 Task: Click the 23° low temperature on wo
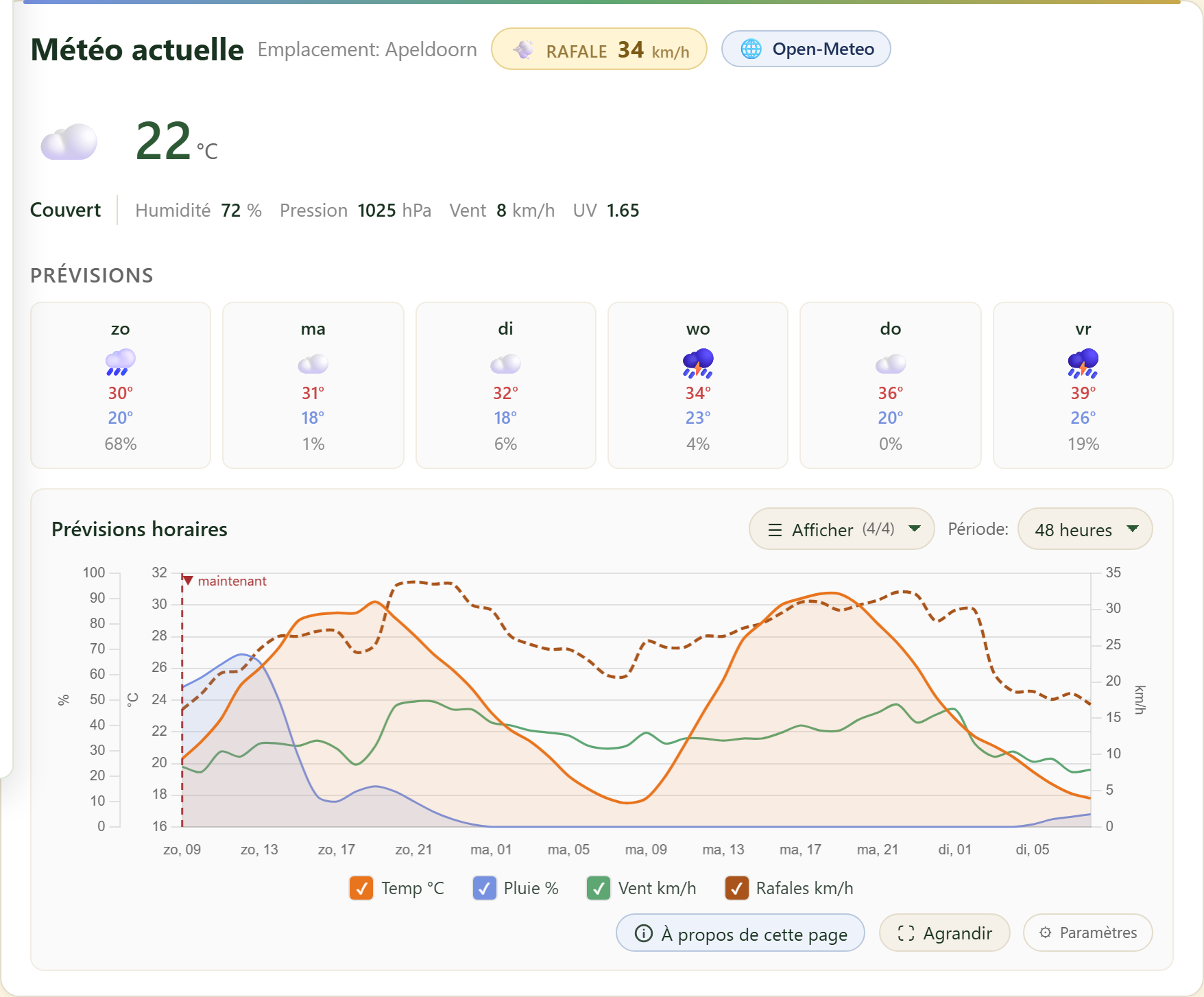tap(698, 418)
